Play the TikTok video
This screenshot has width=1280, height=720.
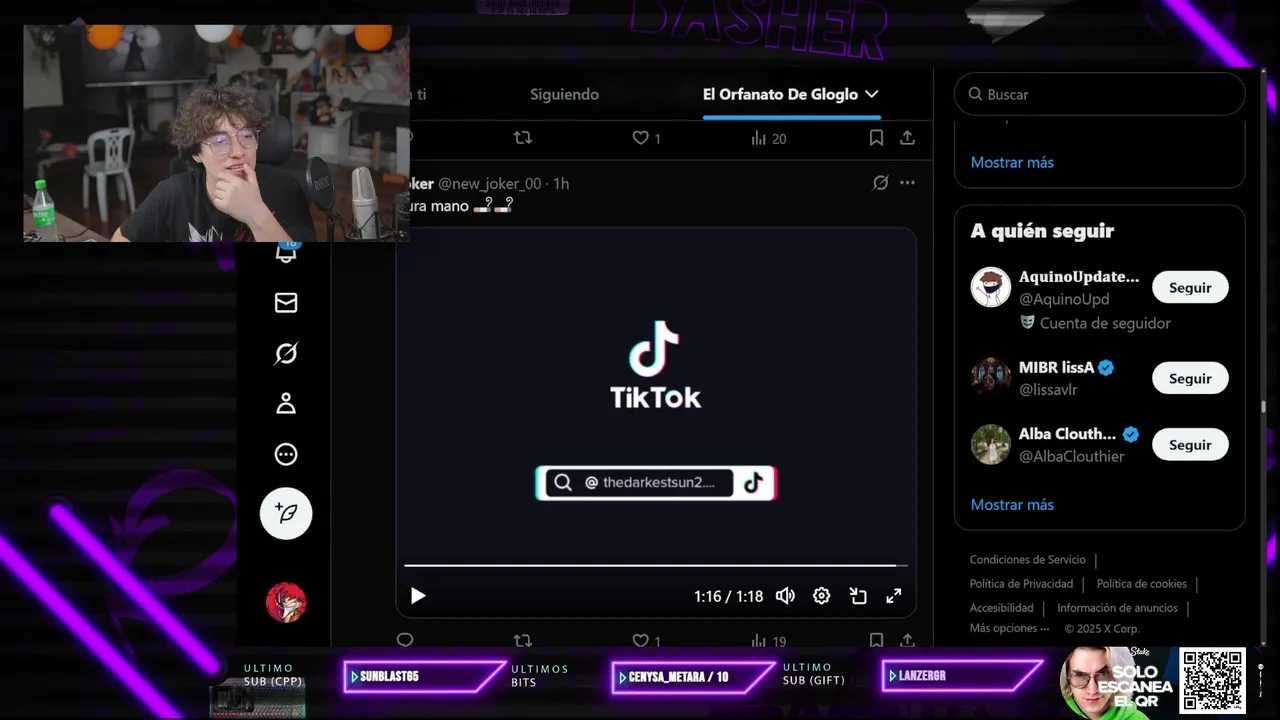click(418, 596)
